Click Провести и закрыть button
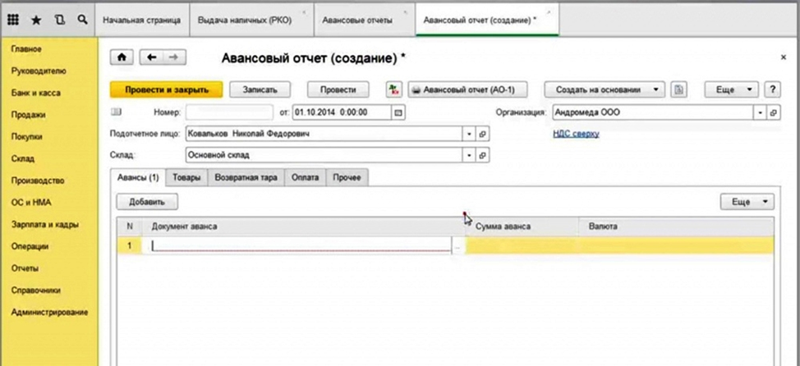Image resolution: width=800 pixels, height=366 pixels. (167, 90)
